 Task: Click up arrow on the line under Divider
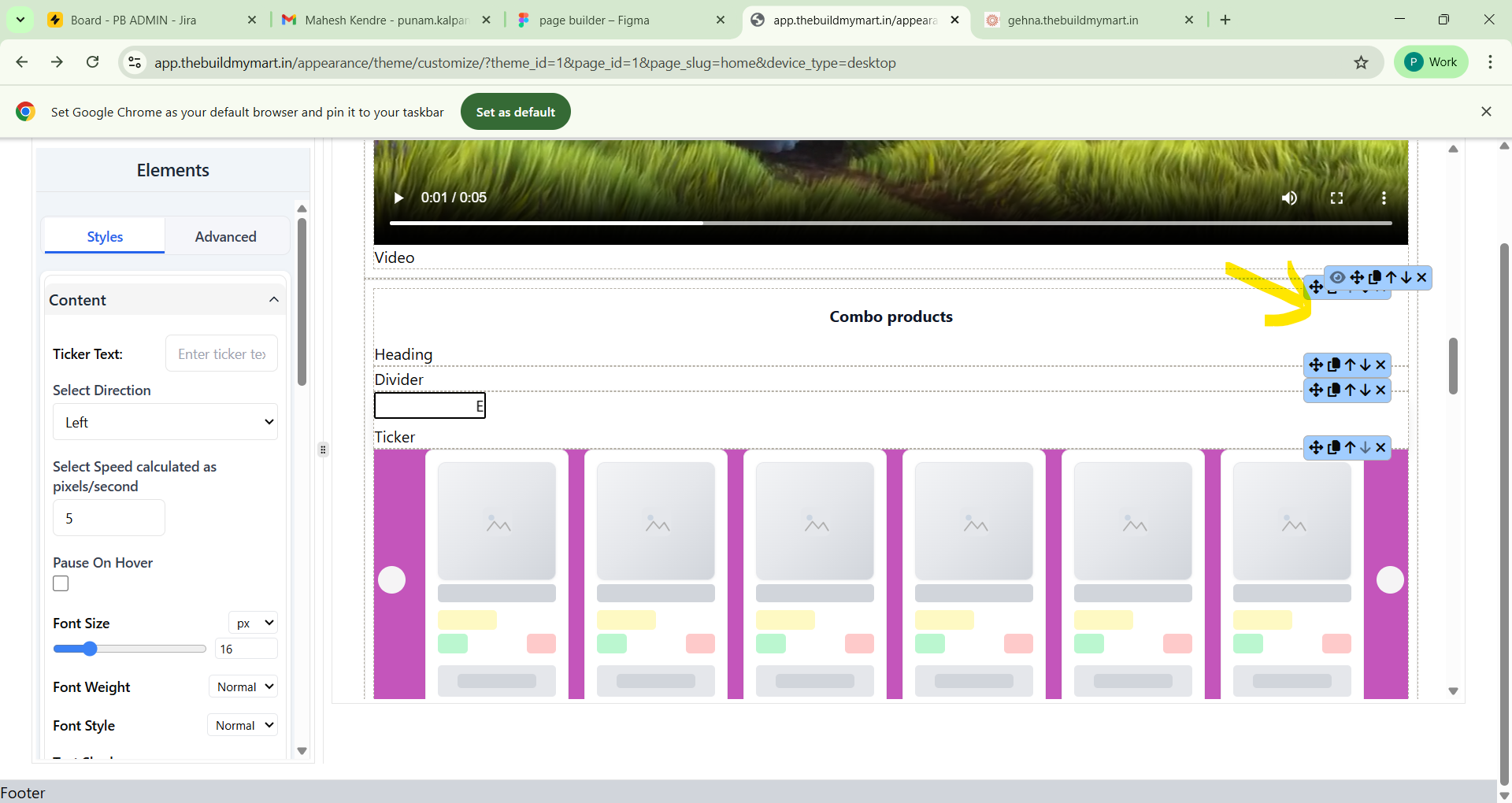[1351, 390]
